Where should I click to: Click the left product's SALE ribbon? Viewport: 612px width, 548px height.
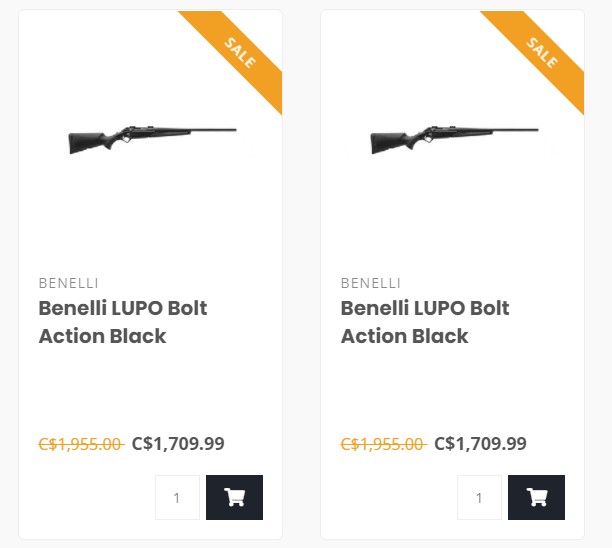coord(241,54)
